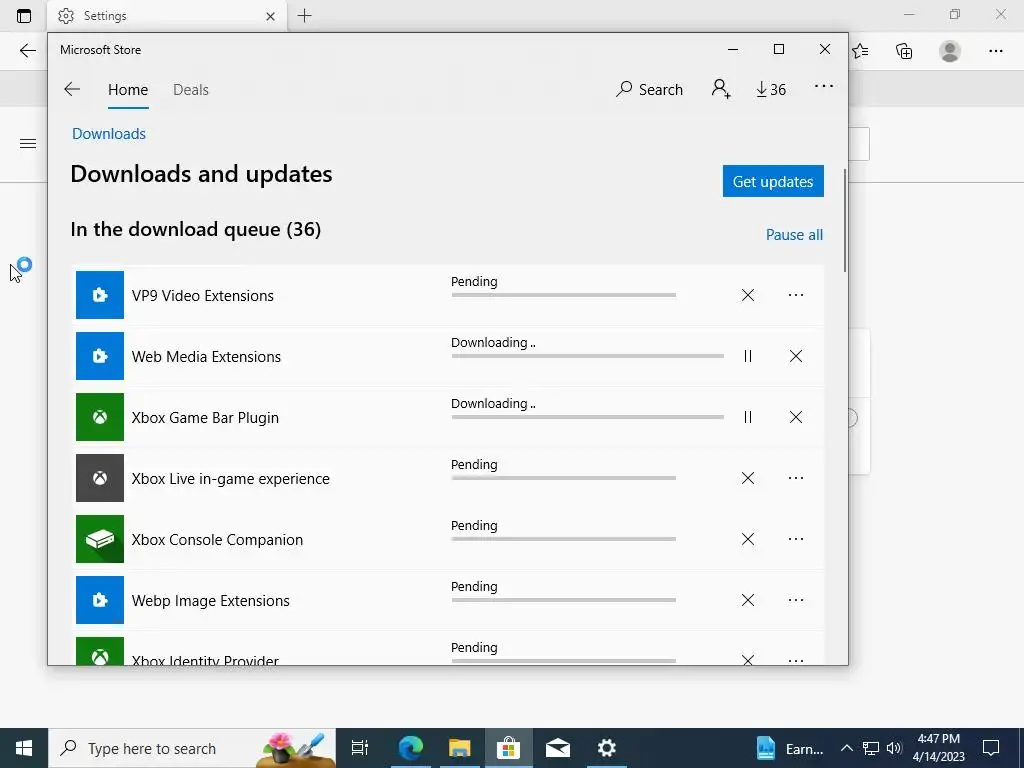Open Microsoft Store from the taskbar
Image resolution: width=1024 pixels, height=768 pixels.
tap(508, 748)
